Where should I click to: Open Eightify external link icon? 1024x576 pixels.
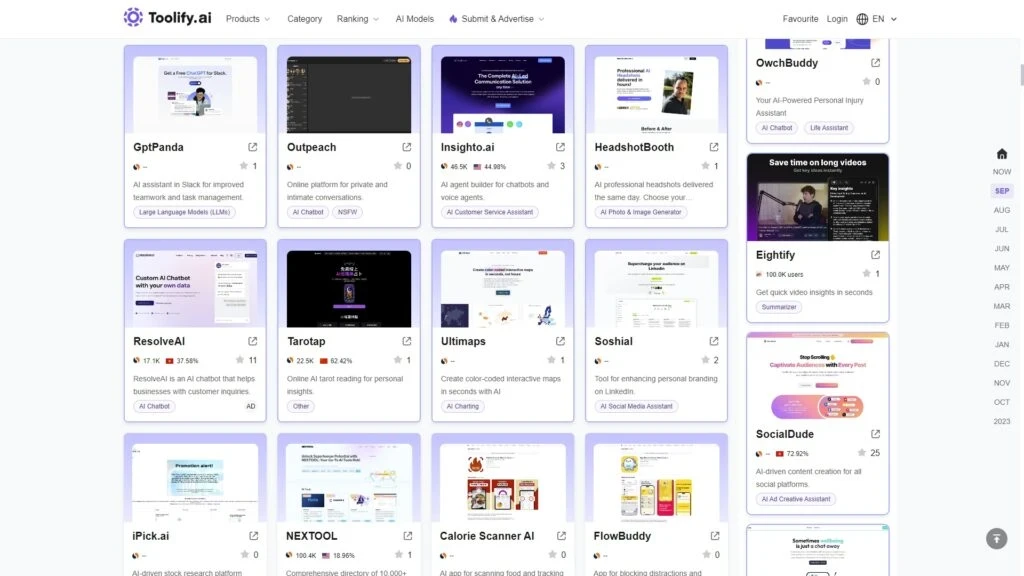(875, 255)
